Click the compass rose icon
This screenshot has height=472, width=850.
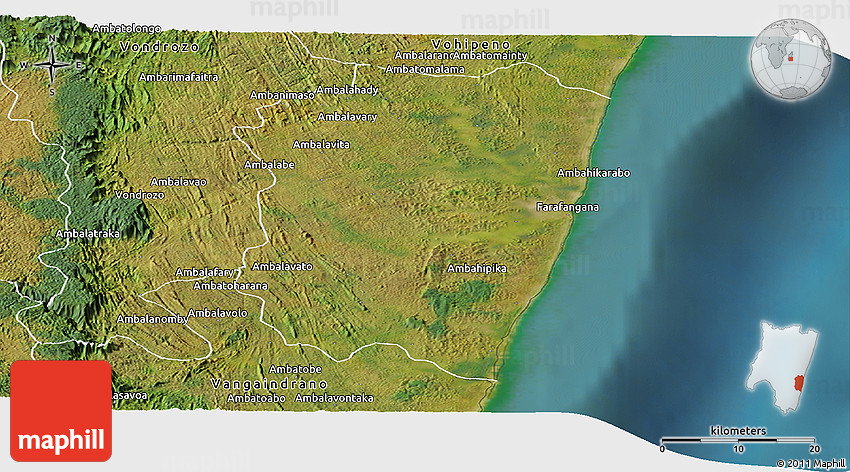[52, 65]
